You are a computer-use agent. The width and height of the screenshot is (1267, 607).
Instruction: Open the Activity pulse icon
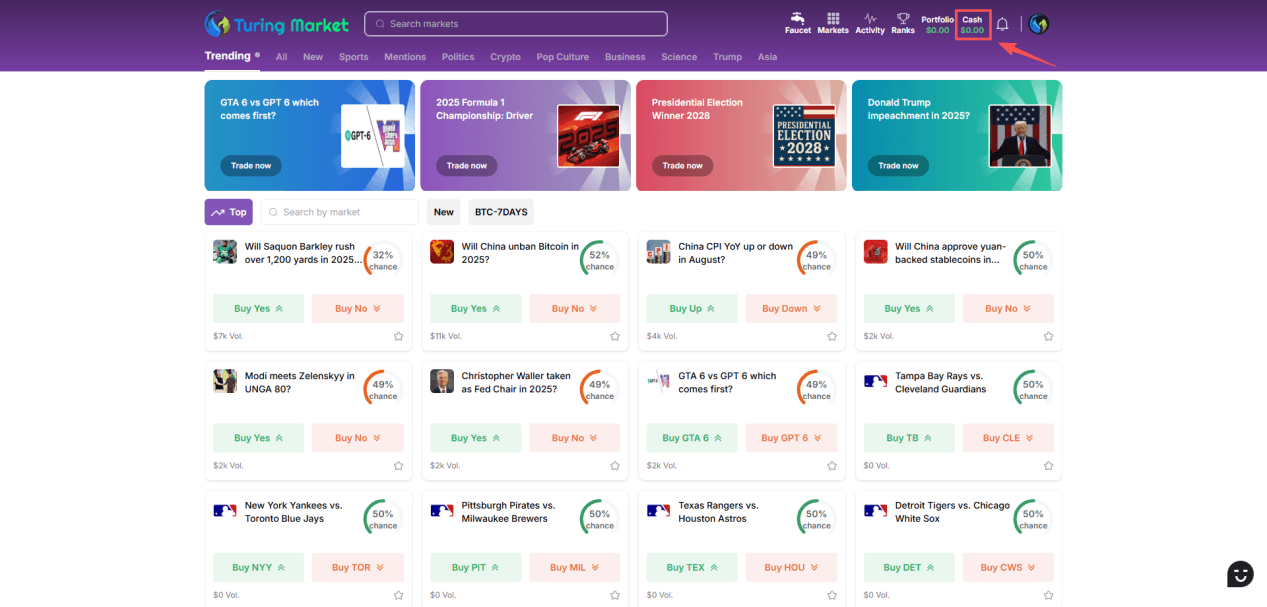click(x=870, y=23)
